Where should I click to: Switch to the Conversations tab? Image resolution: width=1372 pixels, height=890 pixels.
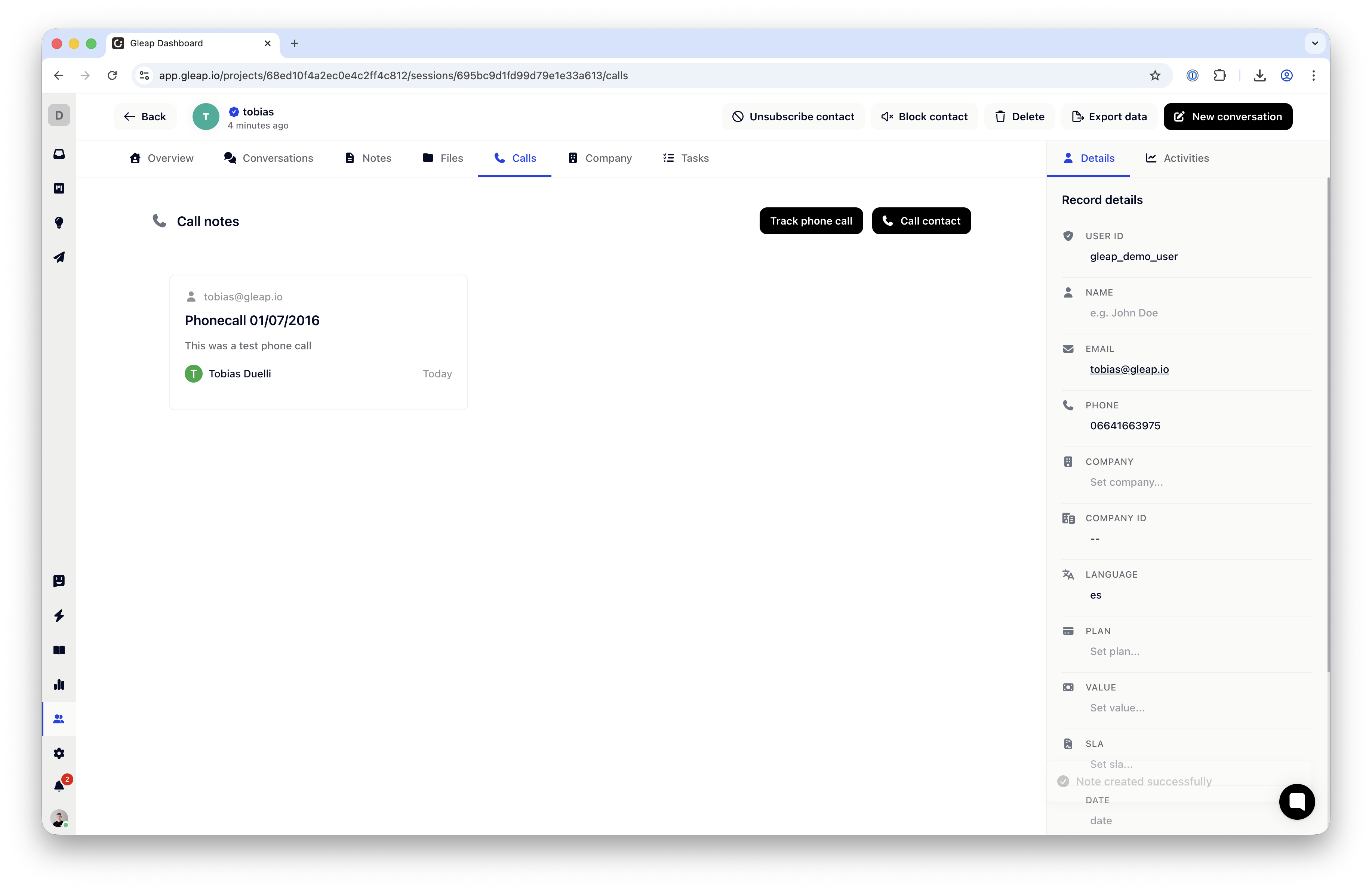(269, 158)
